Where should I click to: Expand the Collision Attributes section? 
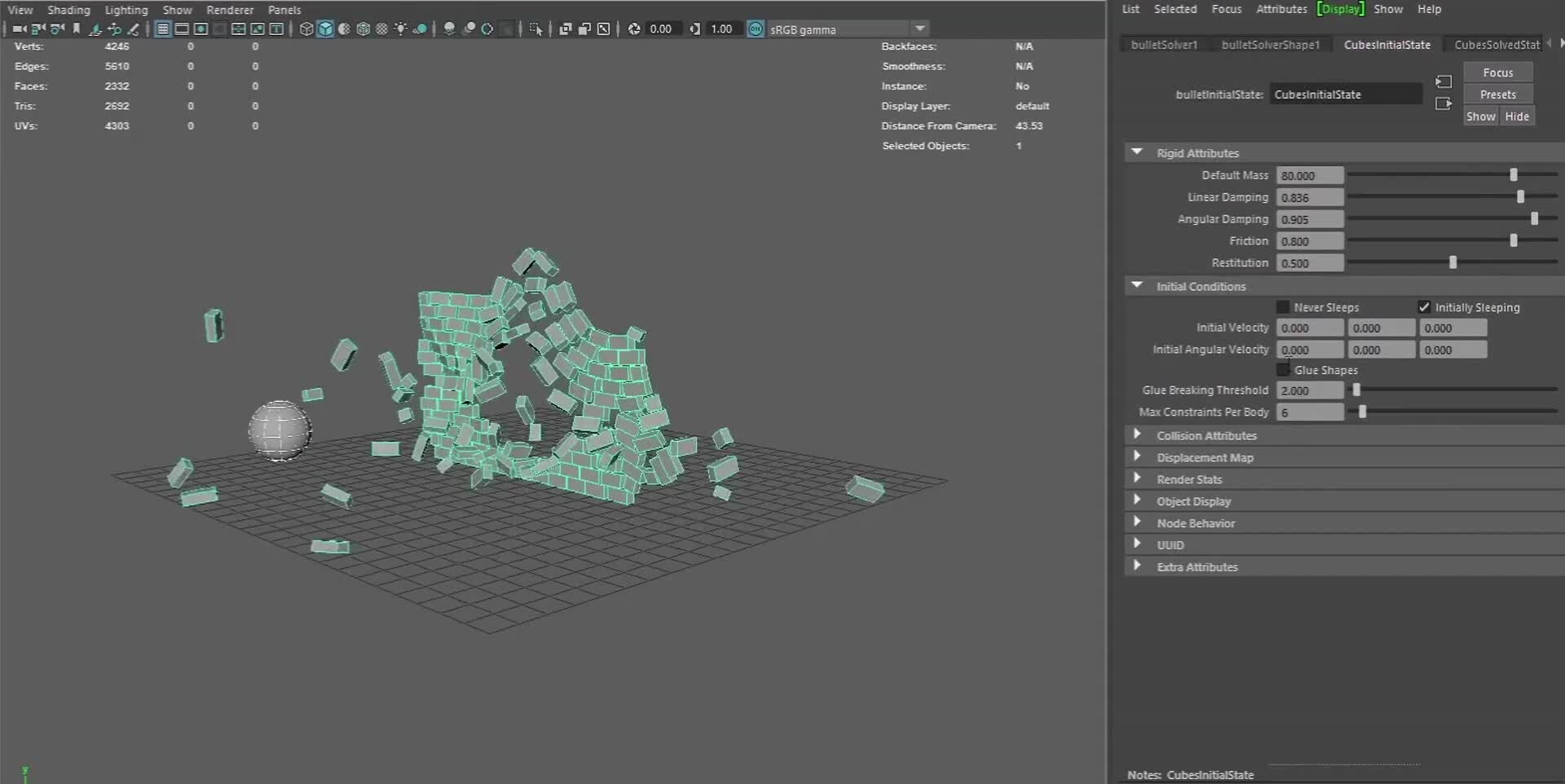click(1137, 435)
